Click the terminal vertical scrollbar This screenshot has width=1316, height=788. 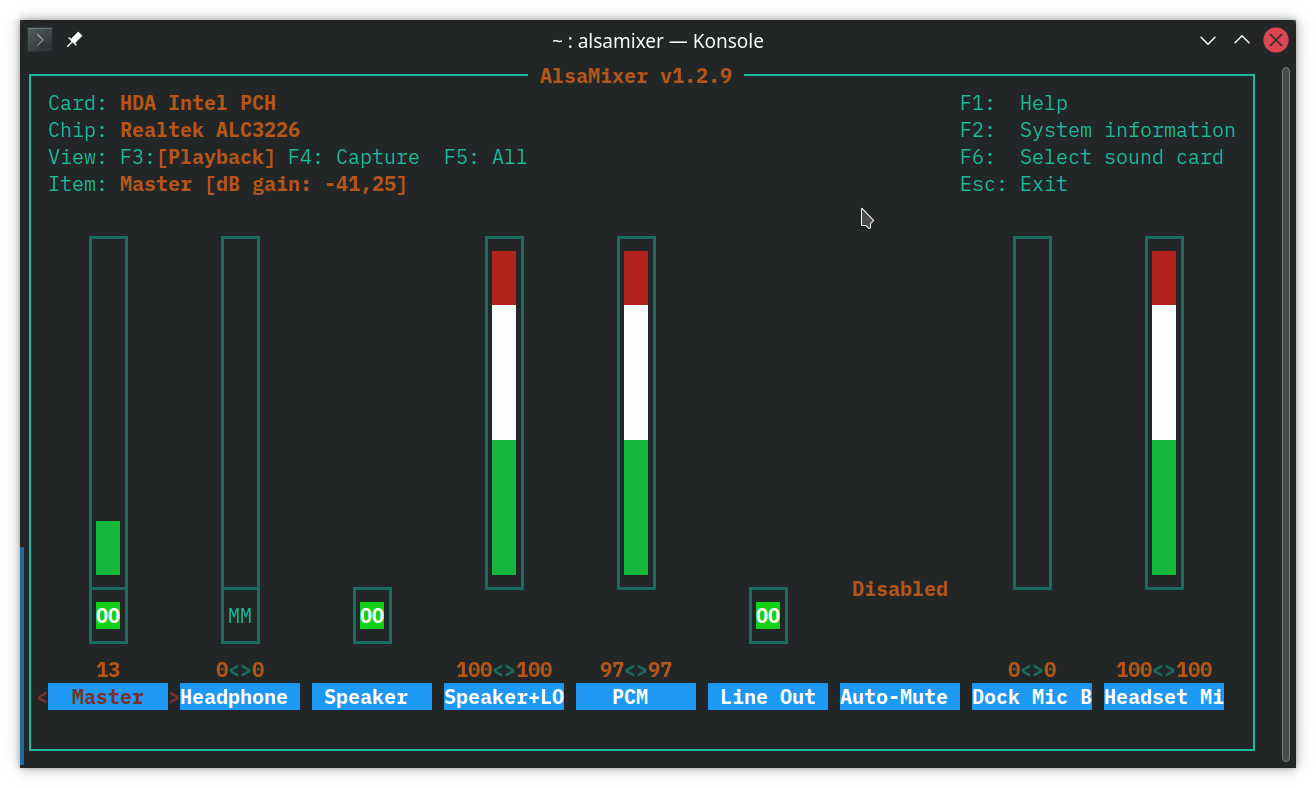(x=1286, y=412)
